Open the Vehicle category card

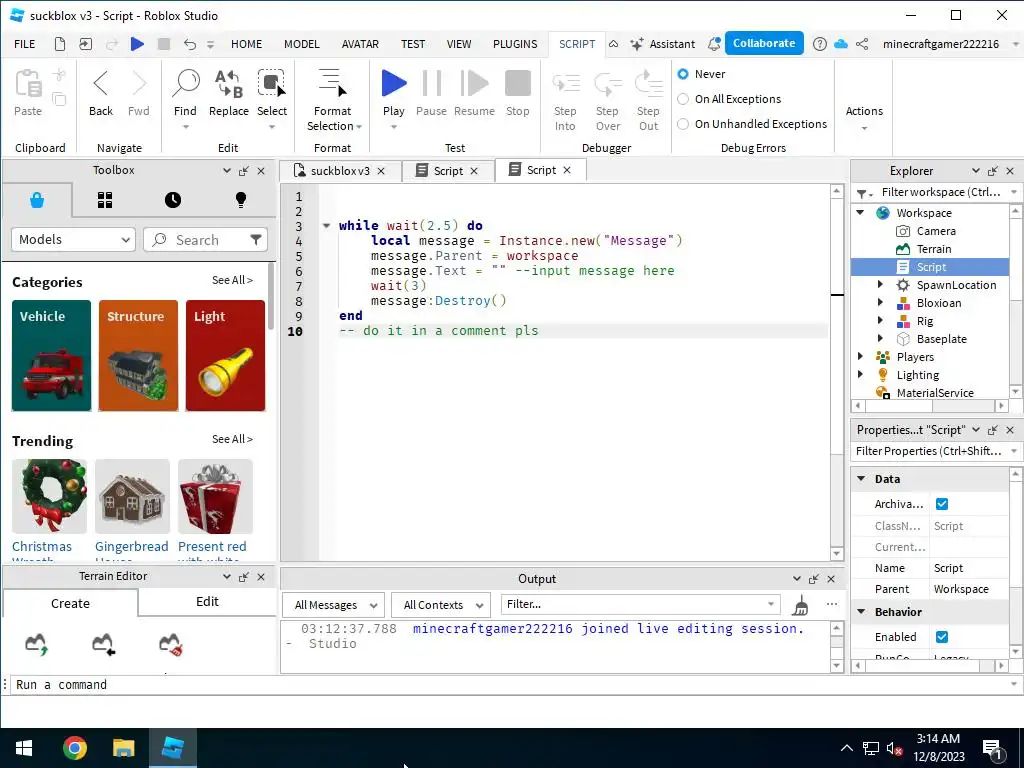(52, 356)
